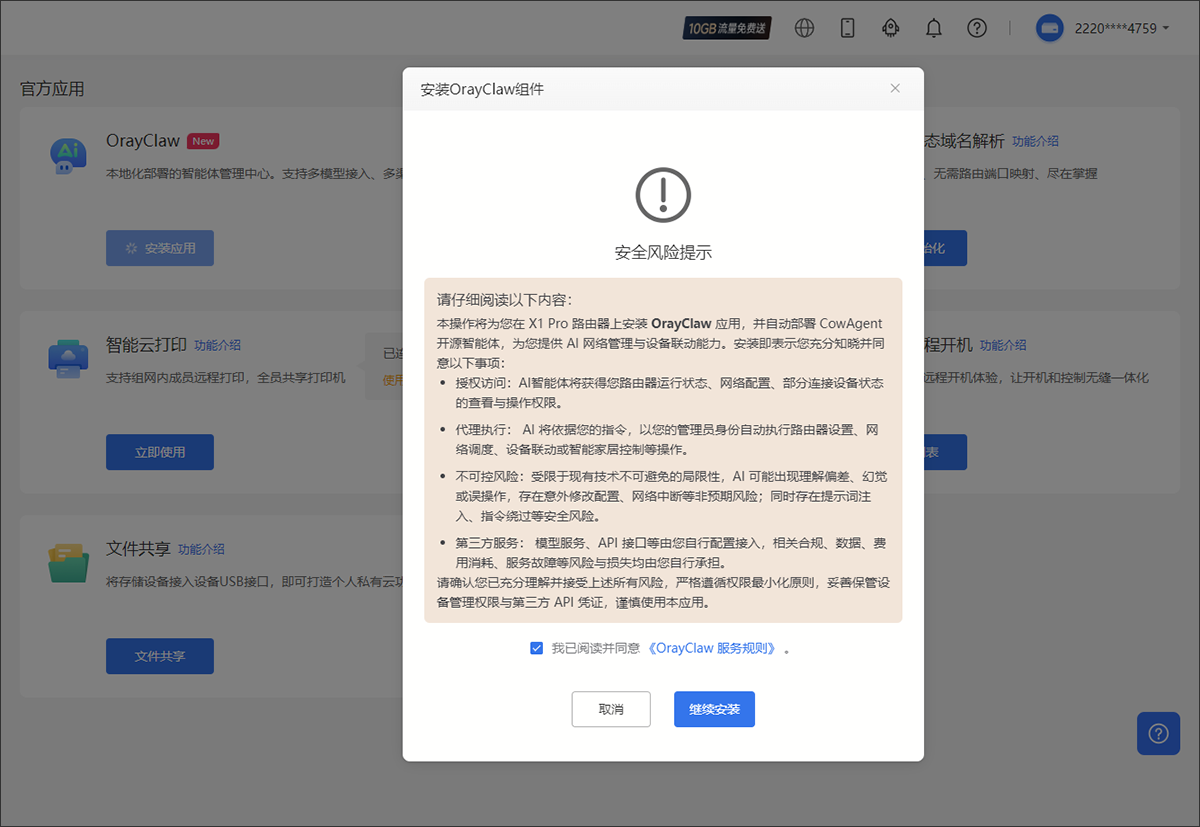
Task: Click the 10GB流量免费送 promo banner
Action: pyautogui.click(x=727, y=28)
